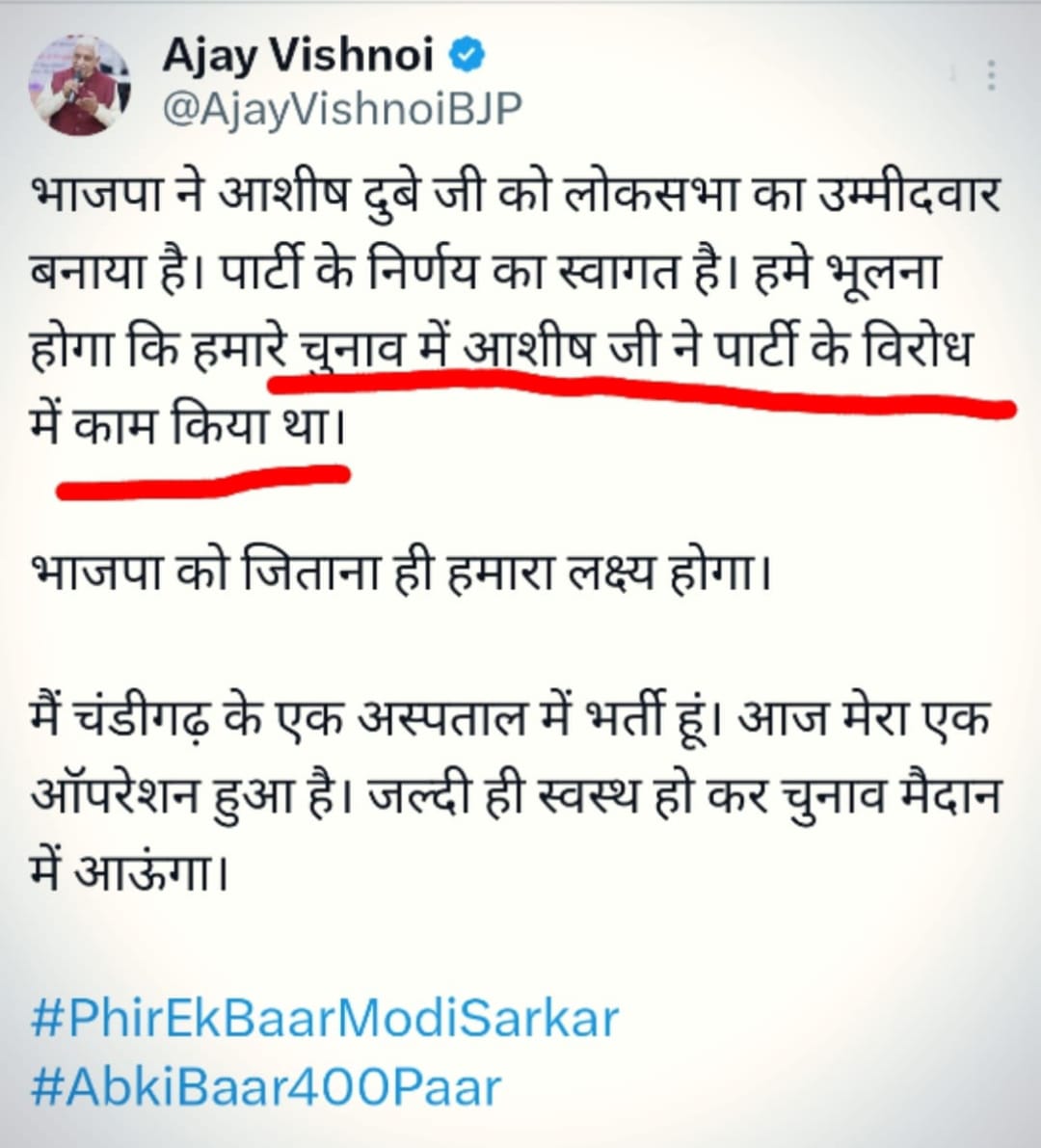Open the #PhirEkBaarModiSarkar hashtag

tap(325, 1019)
